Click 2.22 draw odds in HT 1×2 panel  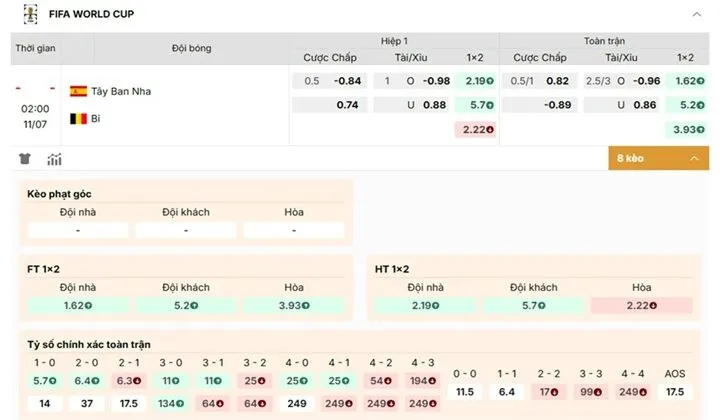click(641, 305)
